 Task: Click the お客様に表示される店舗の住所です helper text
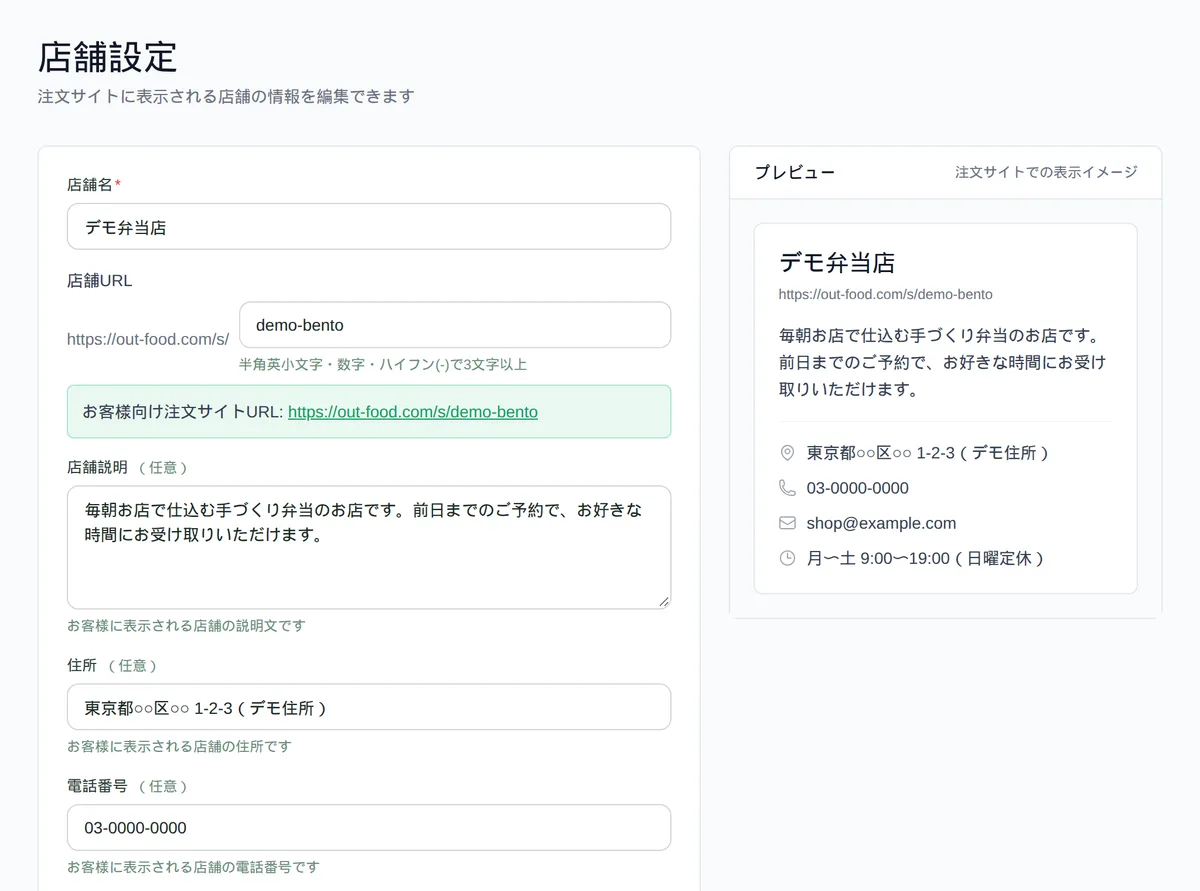(x=179, y=746)
